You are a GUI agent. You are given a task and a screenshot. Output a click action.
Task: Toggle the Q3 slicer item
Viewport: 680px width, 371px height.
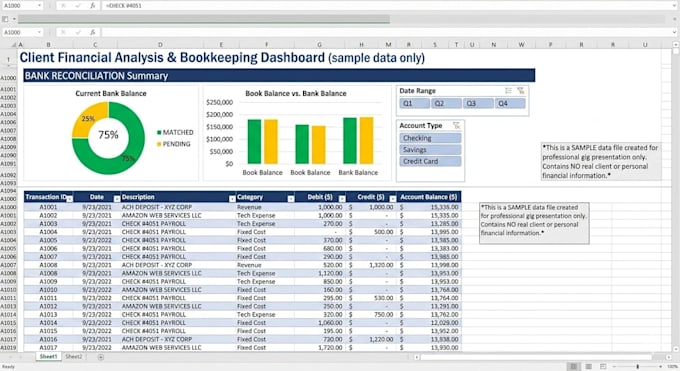(478, 103)
